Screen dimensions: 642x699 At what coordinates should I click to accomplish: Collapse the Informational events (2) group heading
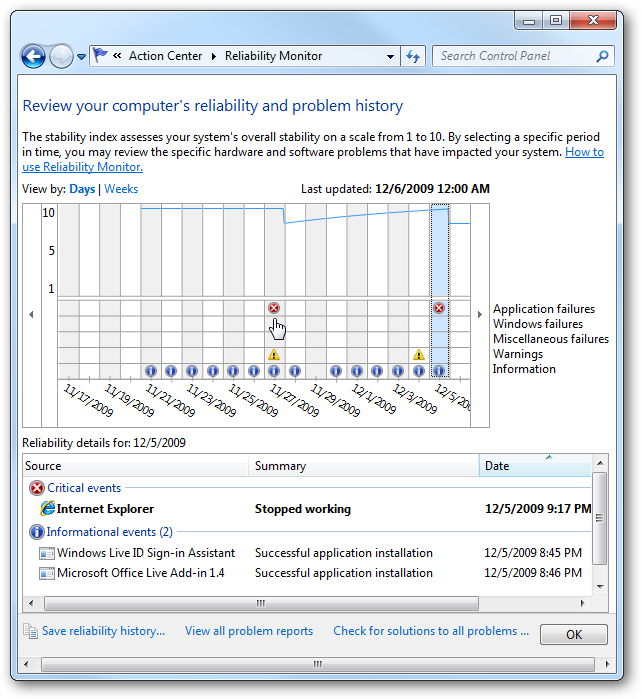click(x=109, y=532)
